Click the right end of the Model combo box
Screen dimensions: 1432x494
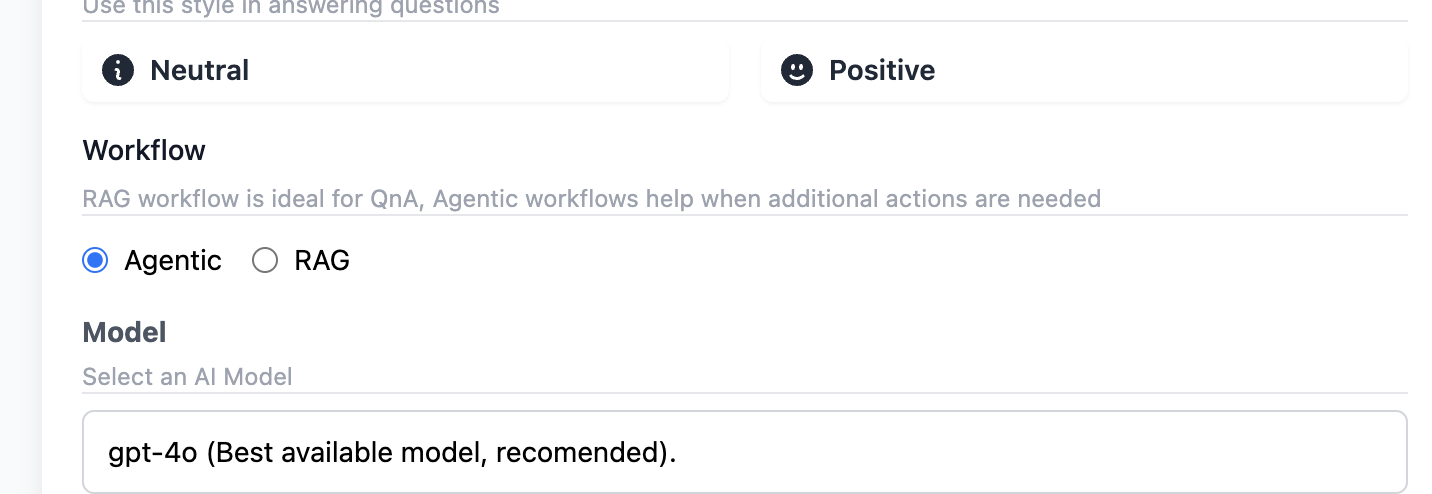[x=1380, y=452]
